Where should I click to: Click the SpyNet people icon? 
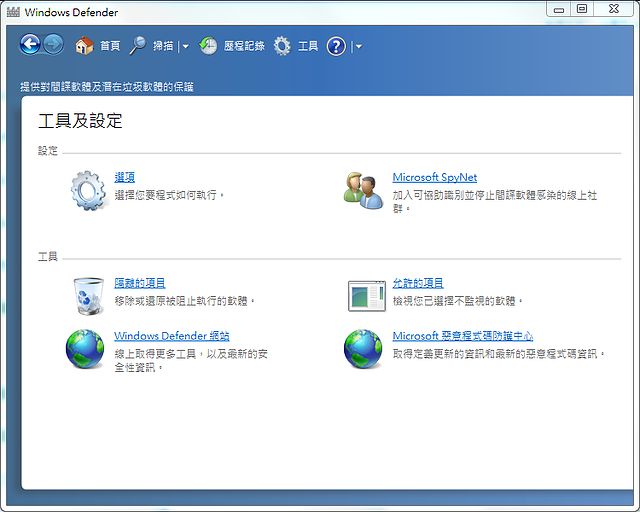[x=364, y=190]
